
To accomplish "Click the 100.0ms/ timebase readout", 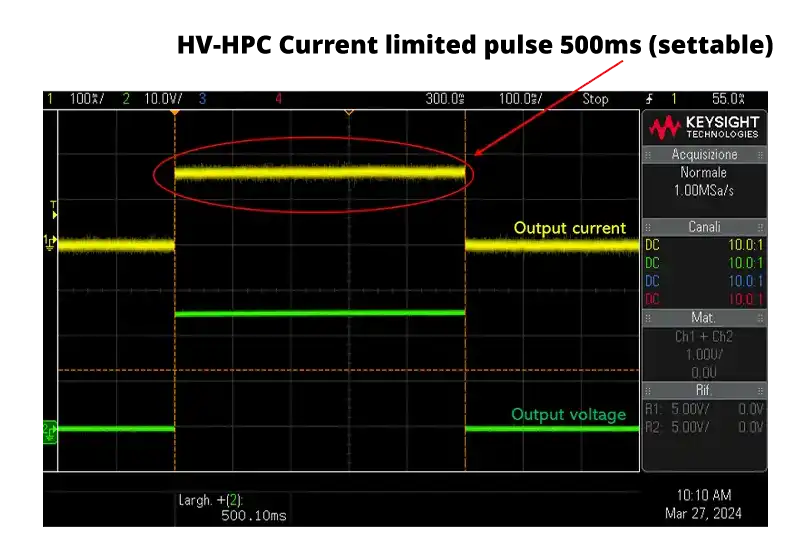I will click(x=520, y=99).
